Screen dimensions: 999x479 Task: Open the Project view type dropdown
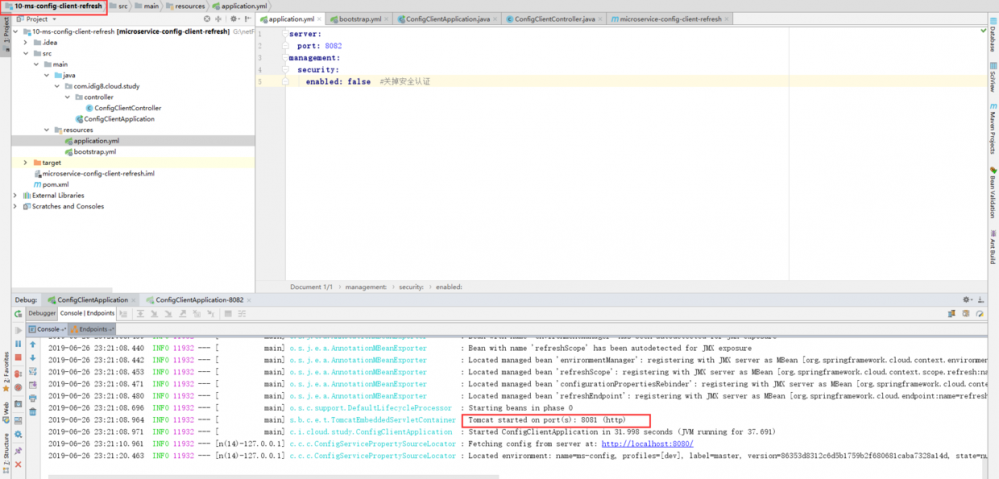(x=37, y=19)
